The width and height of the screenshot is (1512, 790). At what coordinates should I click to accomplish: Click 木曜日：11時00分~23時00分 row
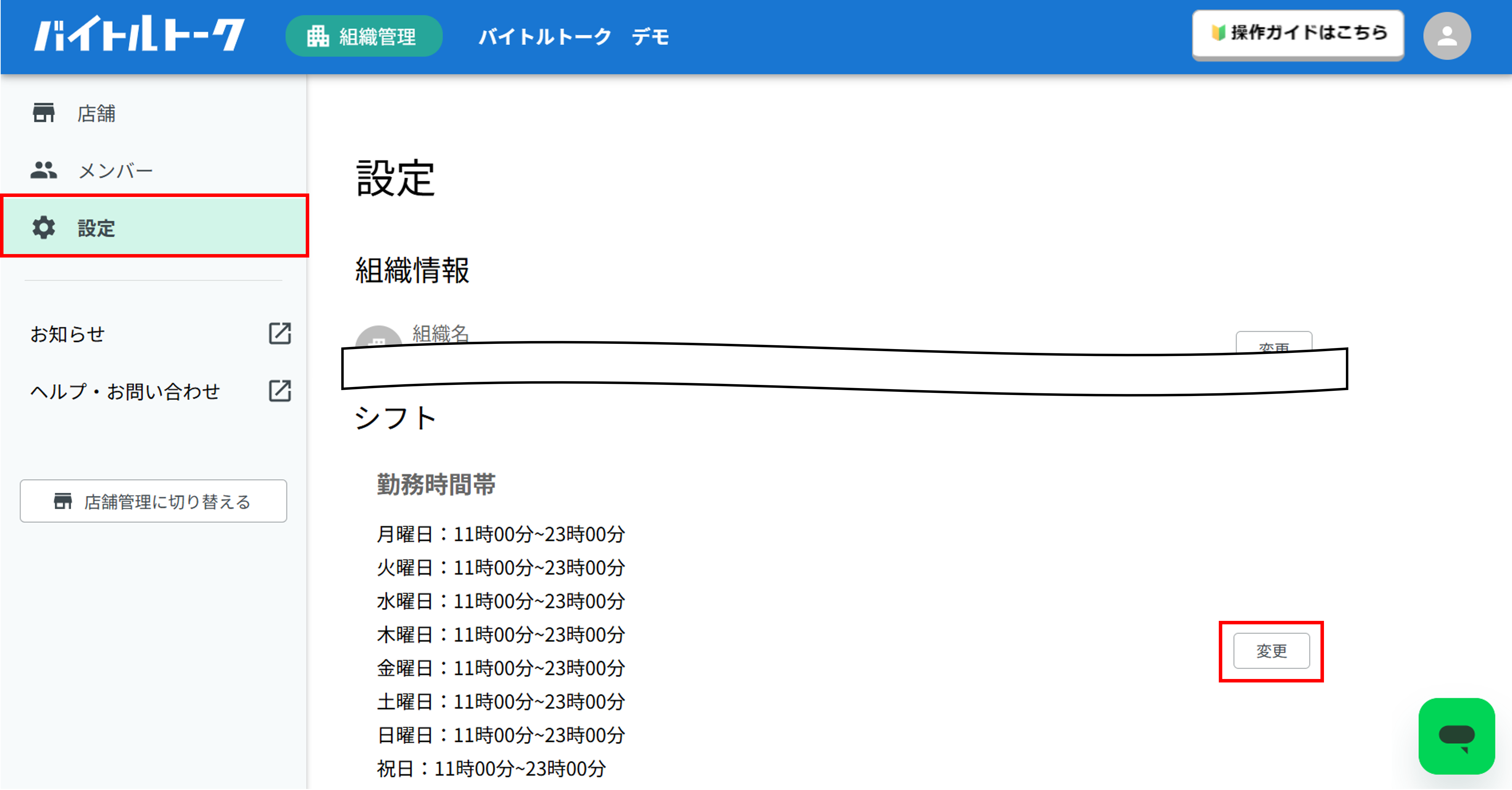click(x=501, y=634)
